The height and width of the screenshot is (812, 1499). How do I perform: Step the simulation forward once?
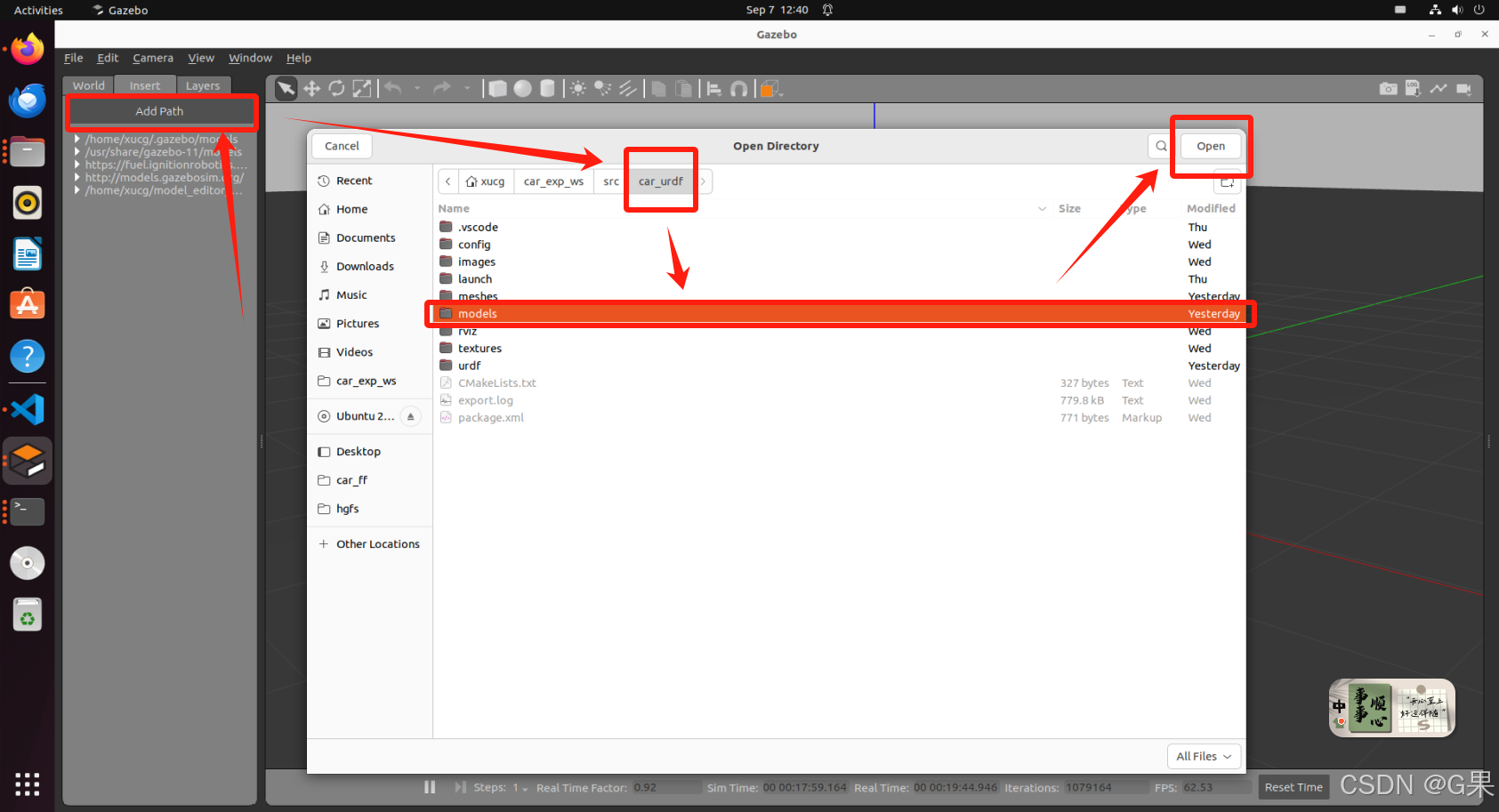point(460,787)
